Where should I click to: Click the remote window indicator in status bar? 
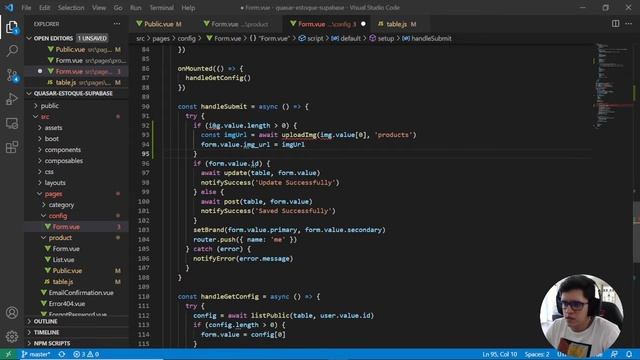click(8, 354)
